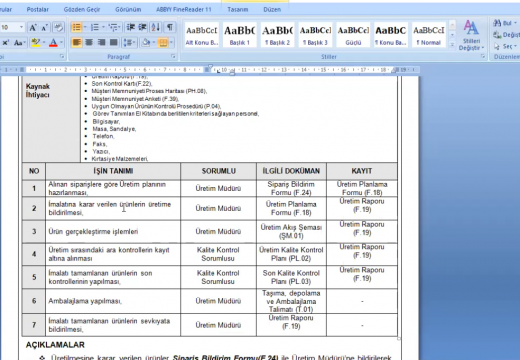
Task: Open the borders dropdown arrow
Action: (x=171, y=43)
